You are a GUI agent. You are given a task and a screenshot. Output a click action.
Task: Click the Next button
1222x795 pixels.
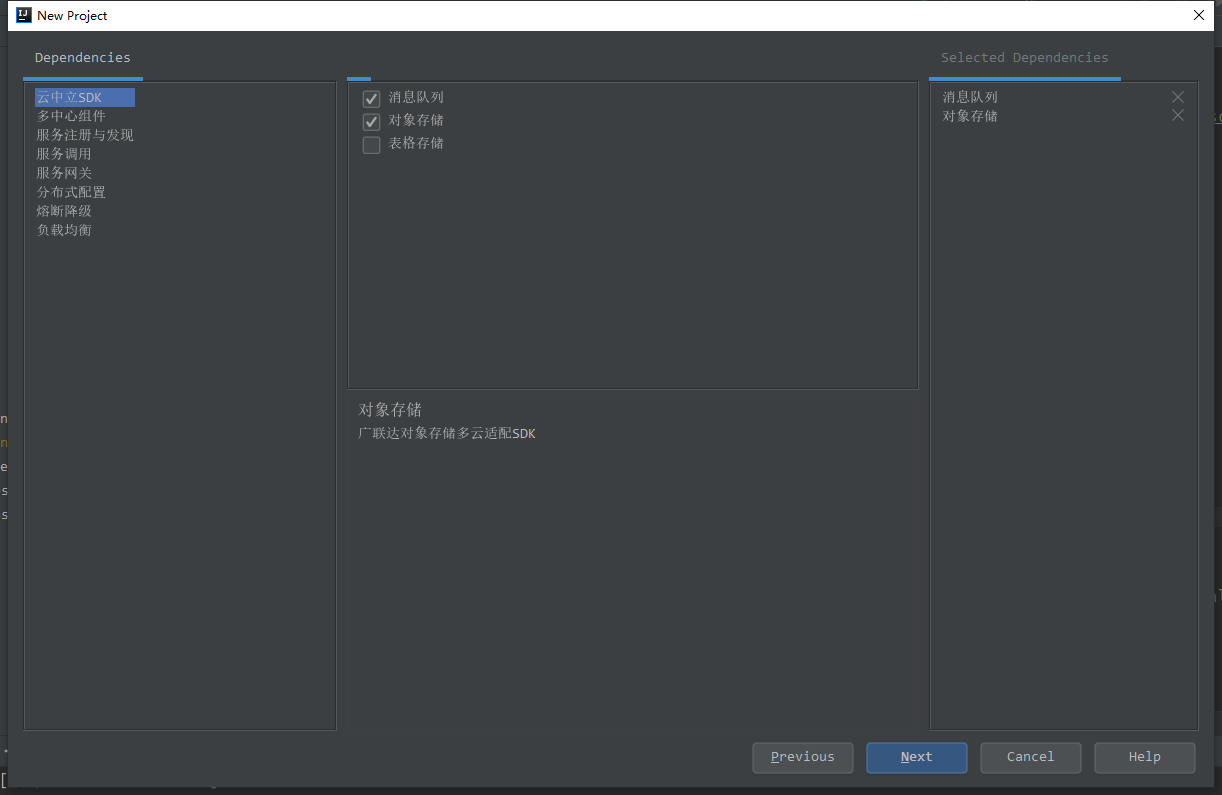click(916, 757)
